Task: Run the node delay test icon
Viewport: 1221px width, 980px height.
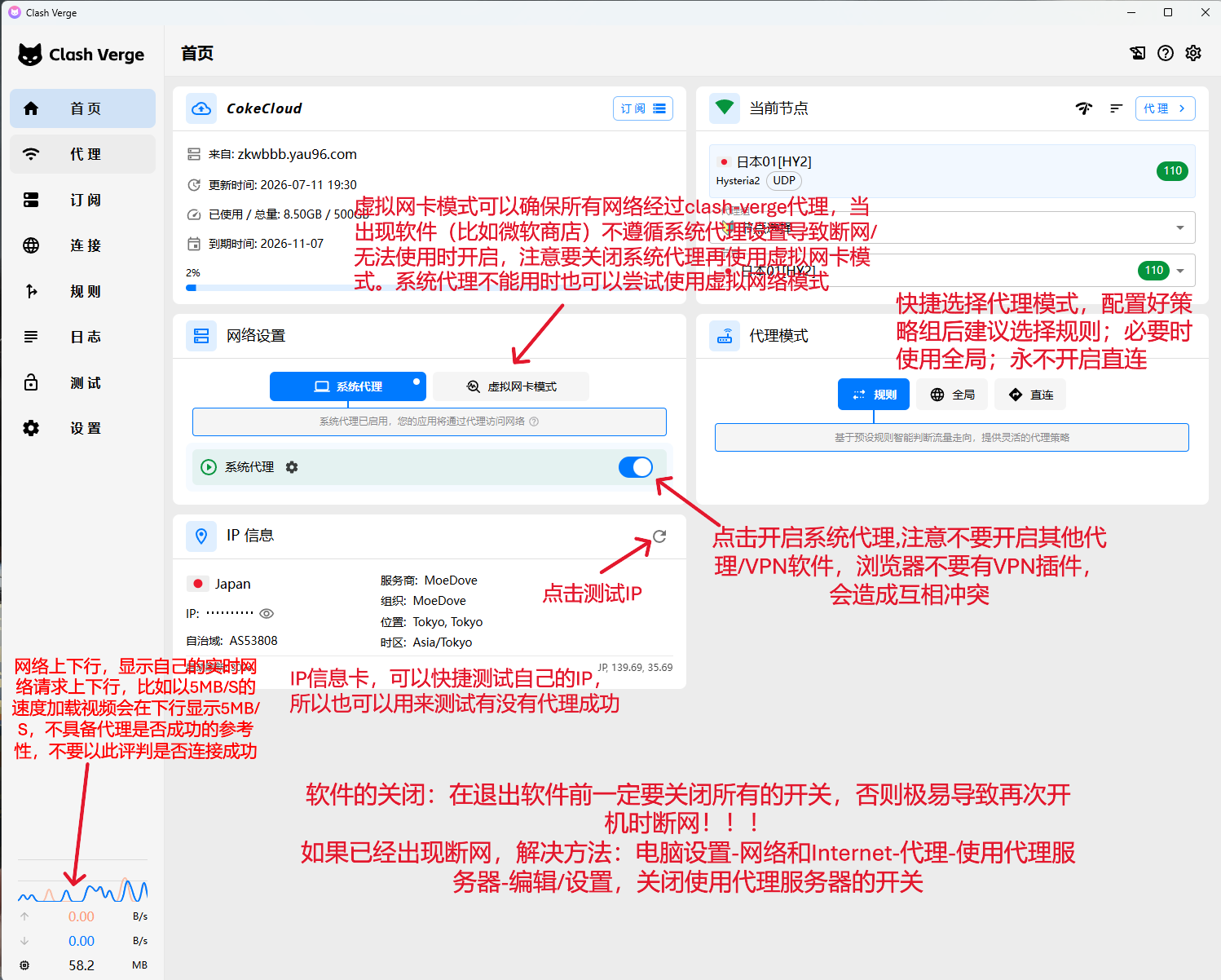Action: coord(1084,108)
